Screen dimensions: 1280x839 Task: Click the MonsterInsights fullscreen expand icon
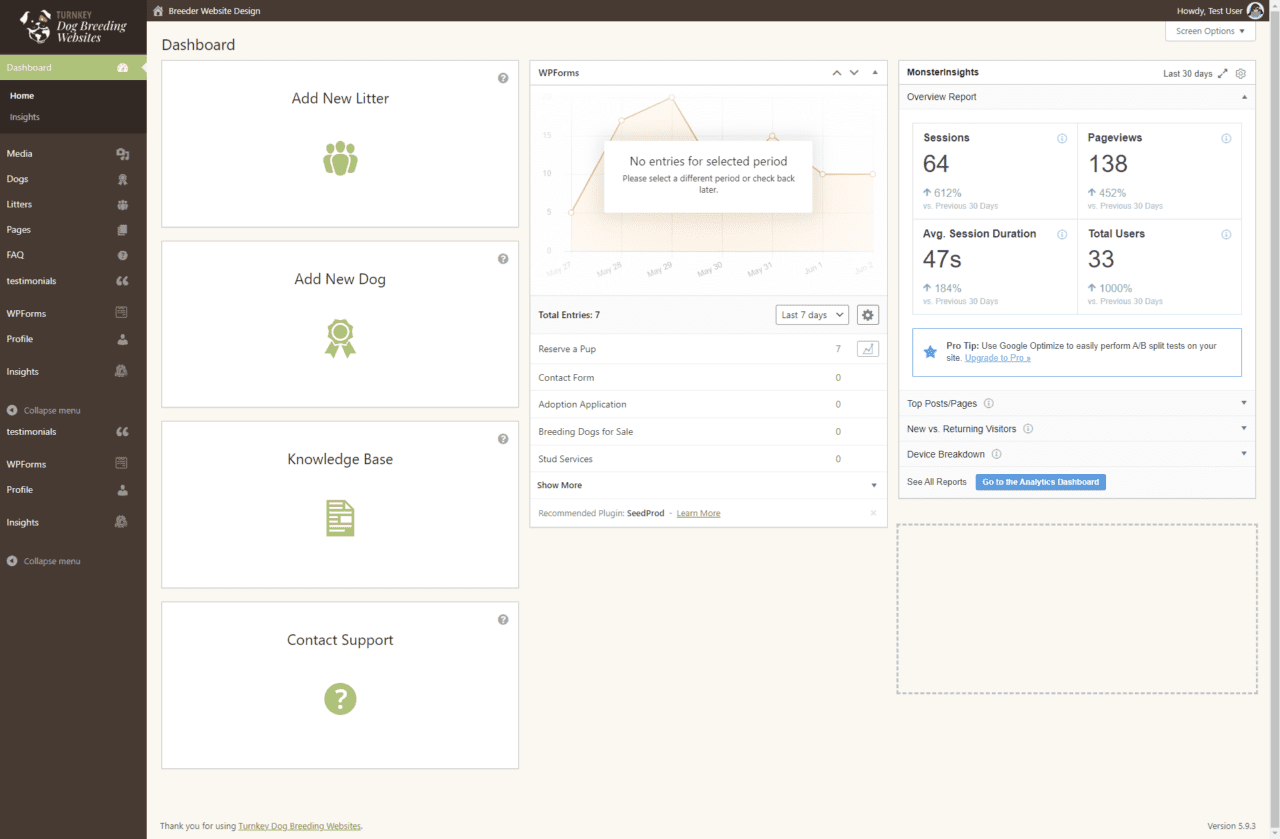tap(1223, 74)
